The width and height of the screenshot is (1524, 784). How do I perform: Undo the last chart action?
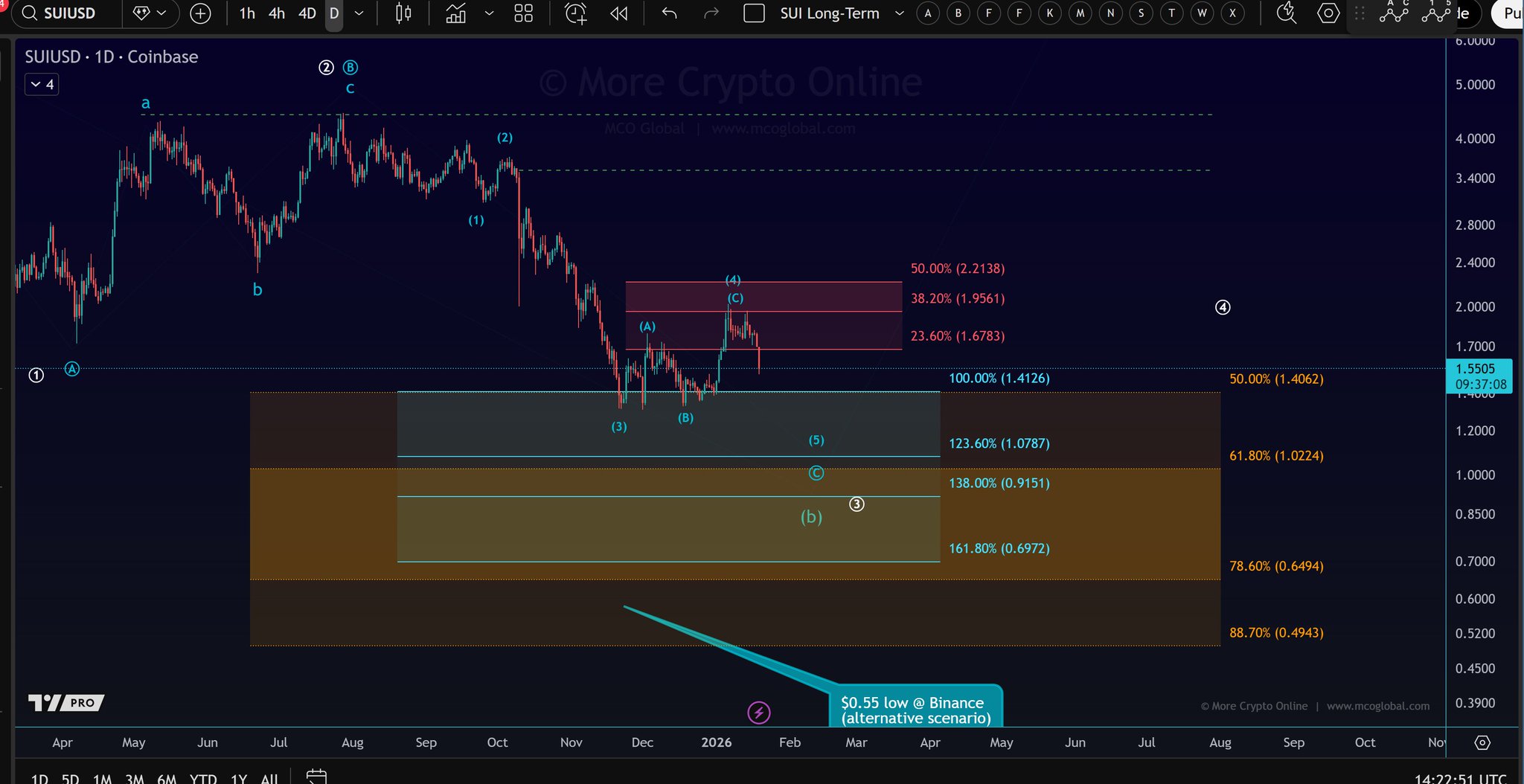click(x=669, y=13)
